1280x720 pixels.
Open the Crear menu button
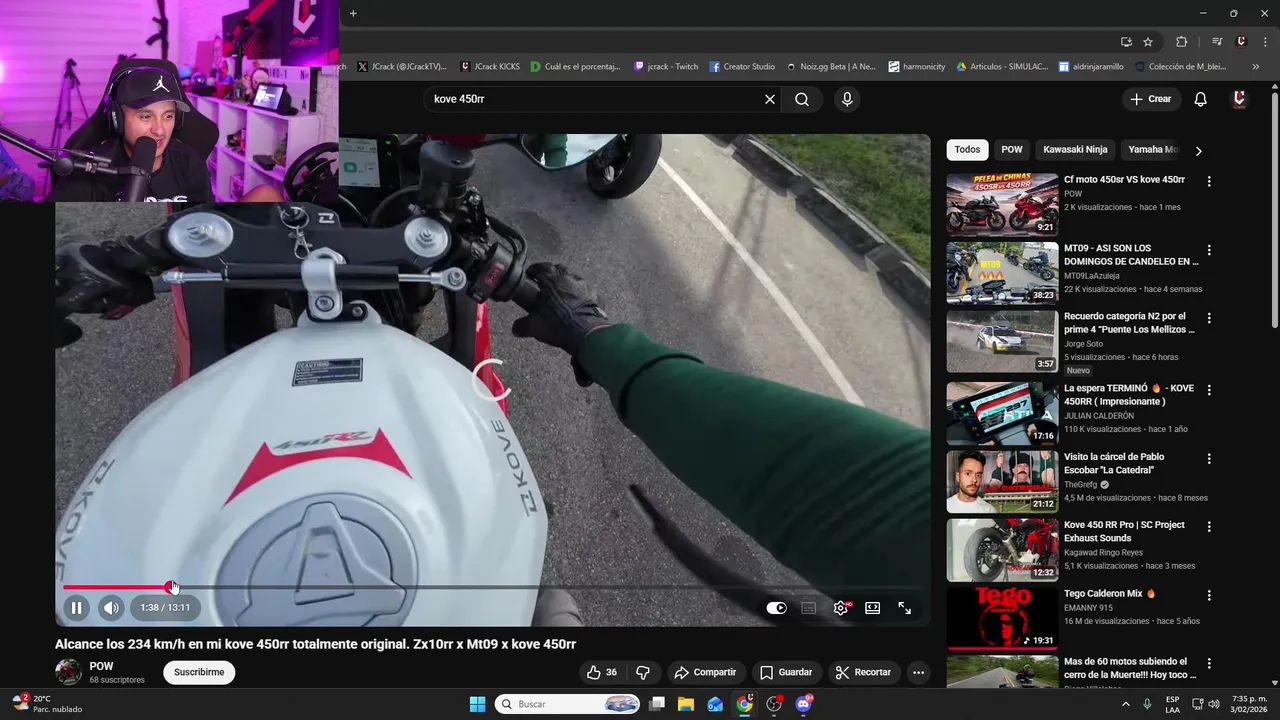tap(1150, 99)
